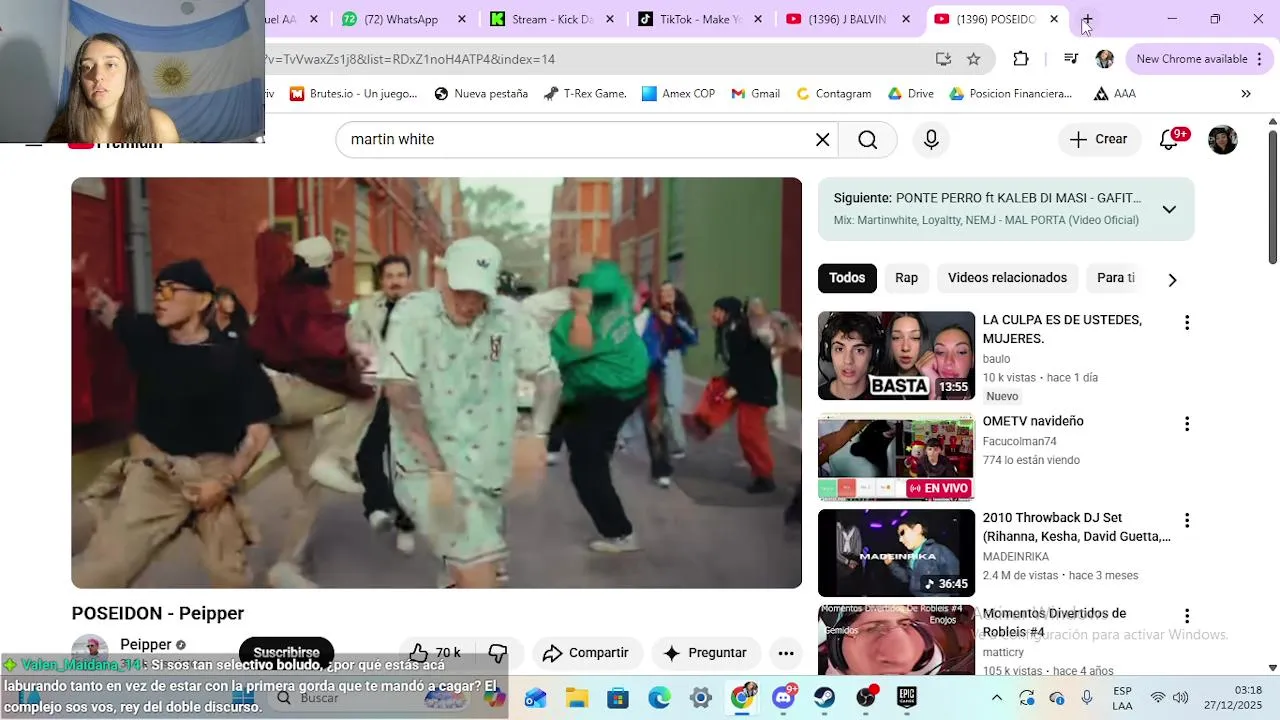Switch to the TikTok browser tab

pos(700,19)
